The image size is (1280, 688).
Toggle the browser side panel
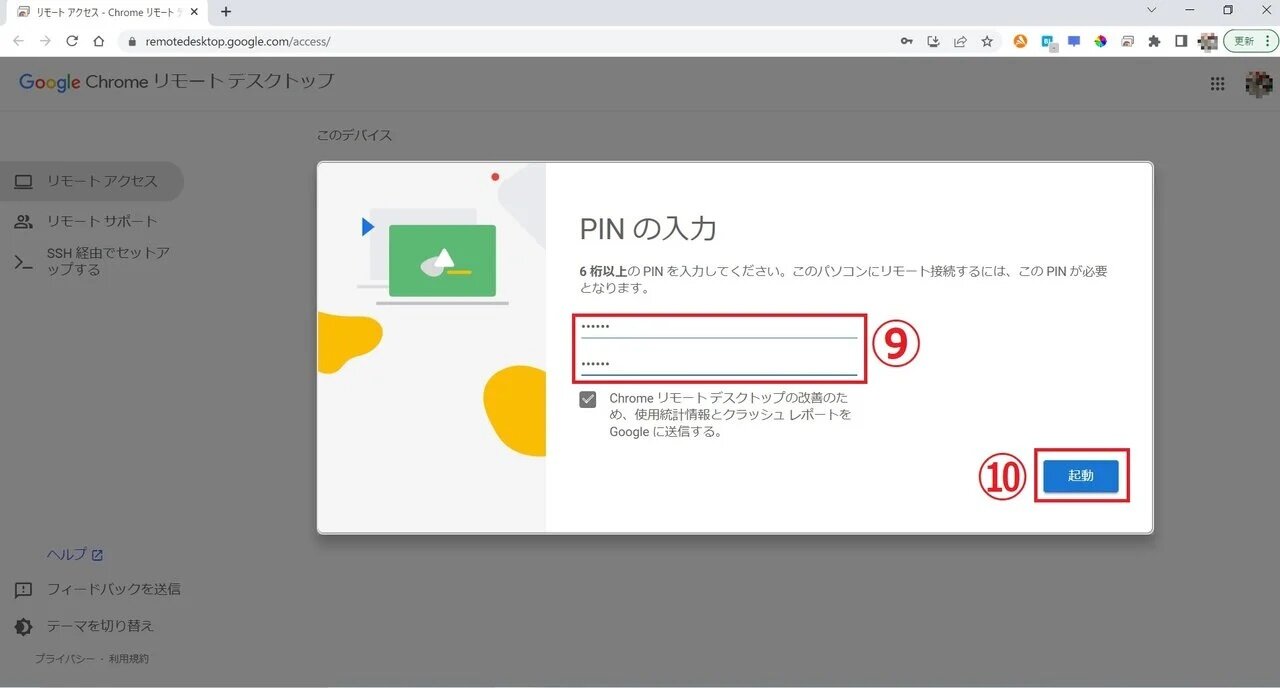coord(1181,41)
